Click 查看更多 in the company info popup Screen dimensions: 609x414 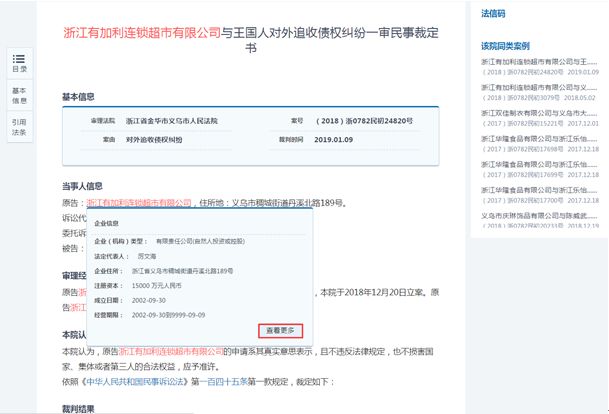pyautogui.click(x=280, y=331)
